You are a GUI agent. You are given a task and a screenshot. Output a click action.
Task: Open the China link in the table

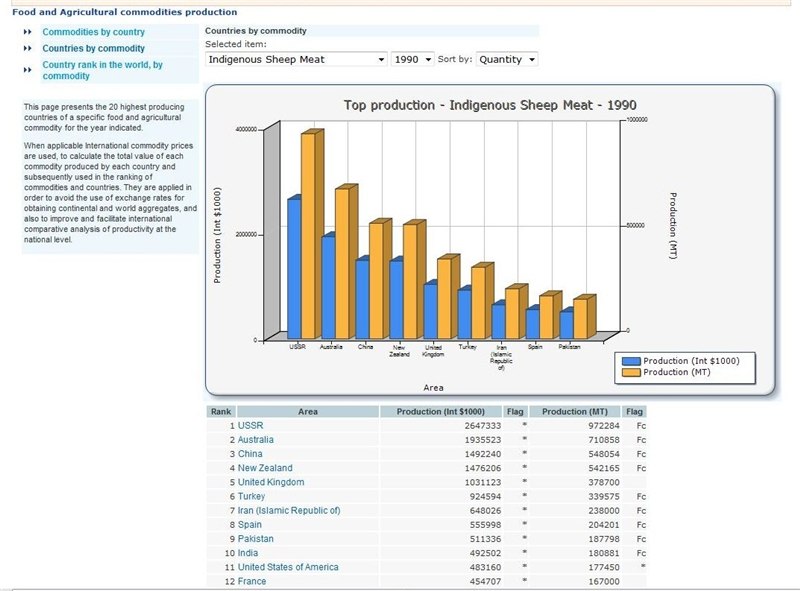250,454
